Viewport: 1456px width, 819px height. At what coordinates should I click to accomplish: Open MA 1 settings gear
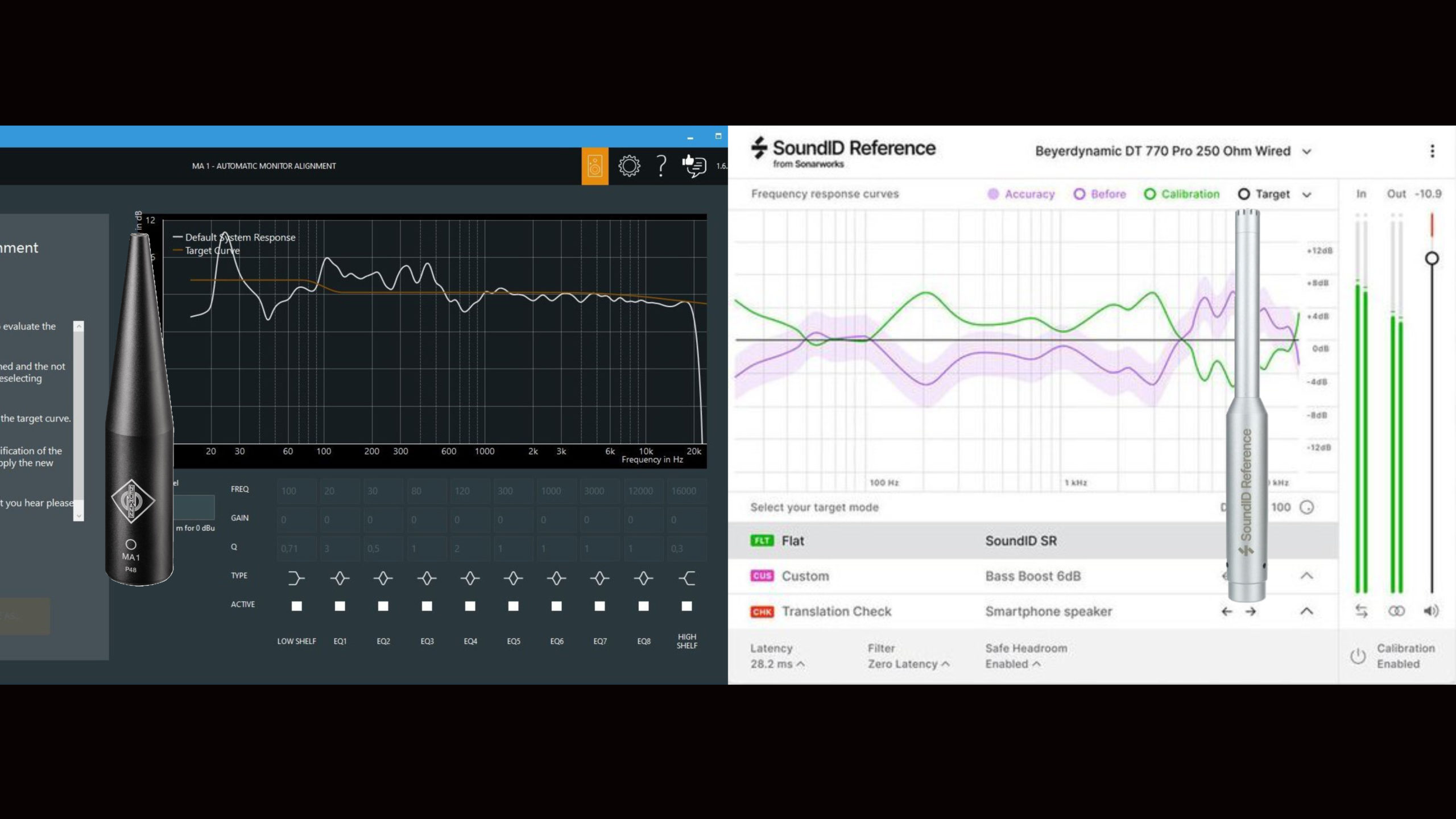coord(629,166)
